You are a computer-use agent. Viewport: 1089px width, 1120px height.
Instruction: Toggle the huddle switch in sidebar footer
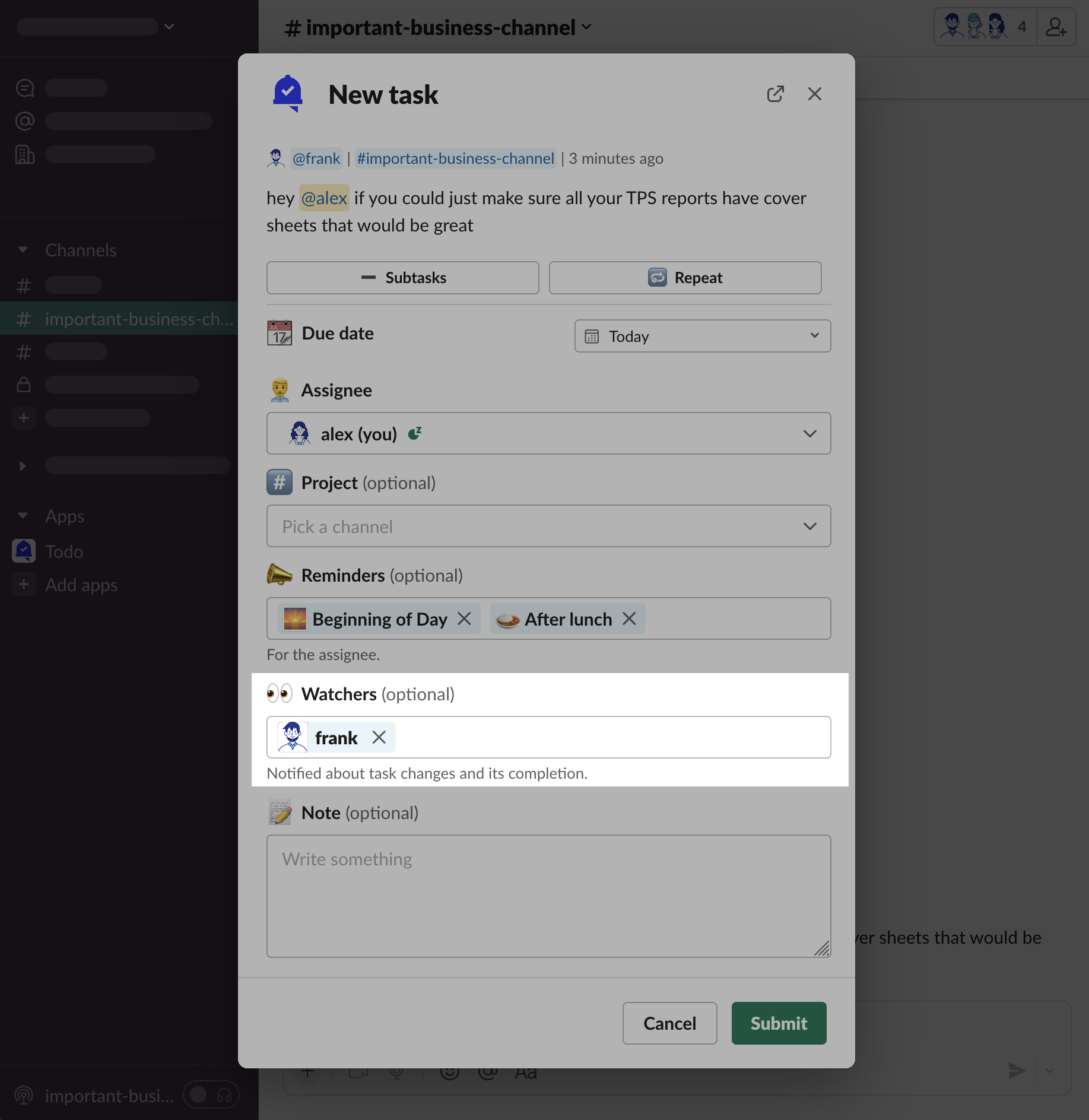199,1095
